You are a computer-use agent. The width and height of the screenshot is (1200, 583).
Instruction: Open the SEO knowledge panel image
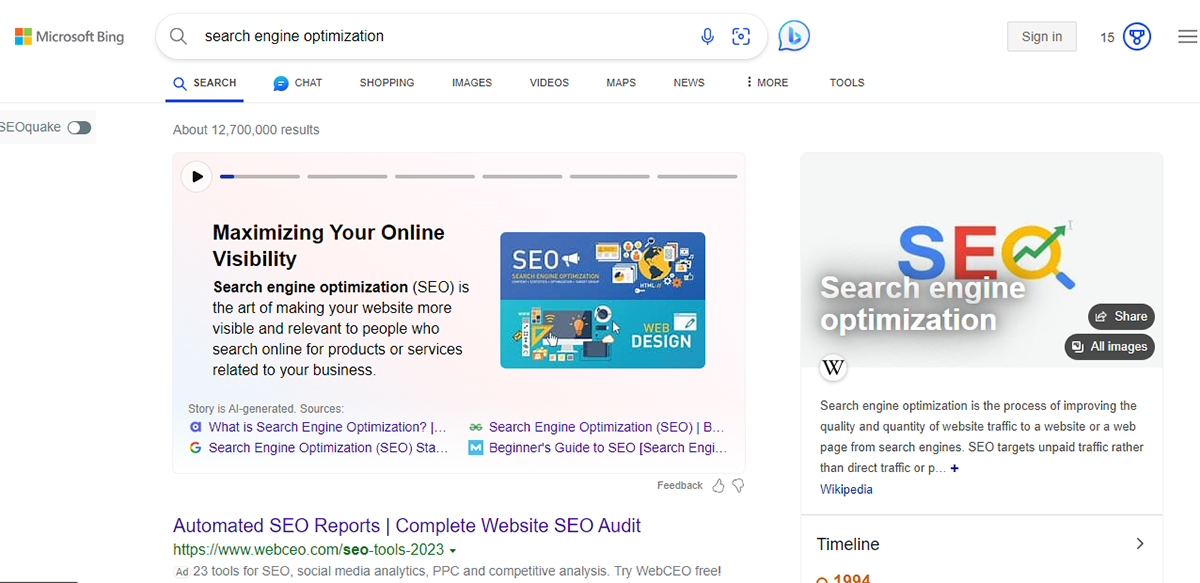981,260
